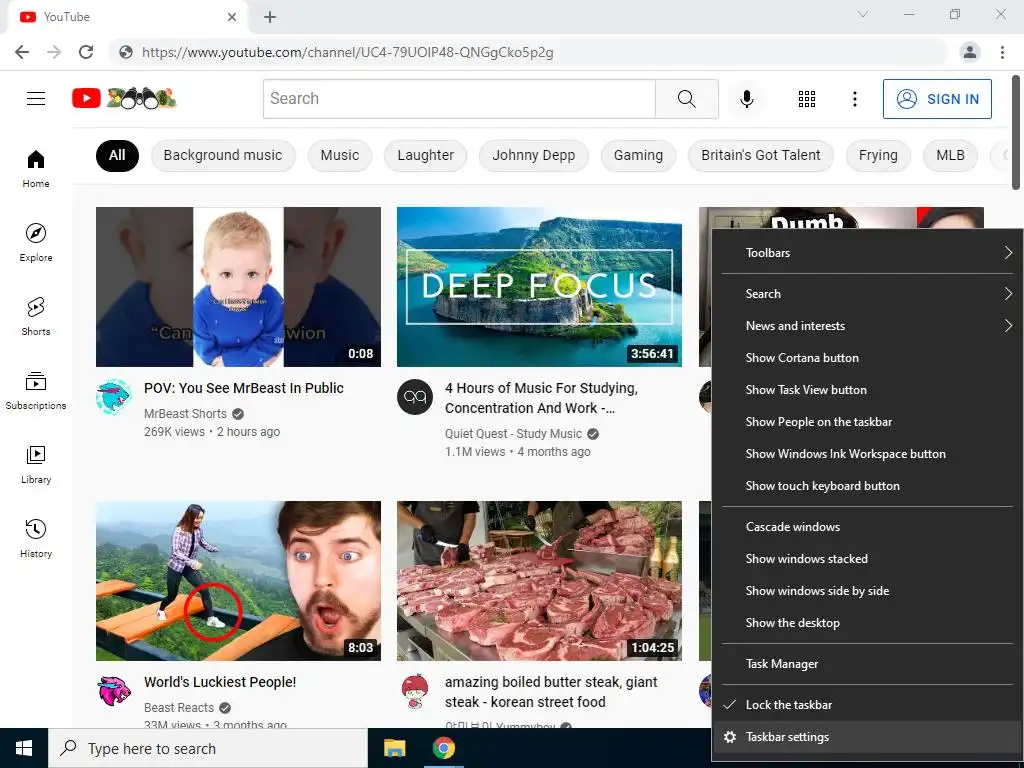1024x768 pixels.
Task: Go to Home in sidebar
Action: 36,168
